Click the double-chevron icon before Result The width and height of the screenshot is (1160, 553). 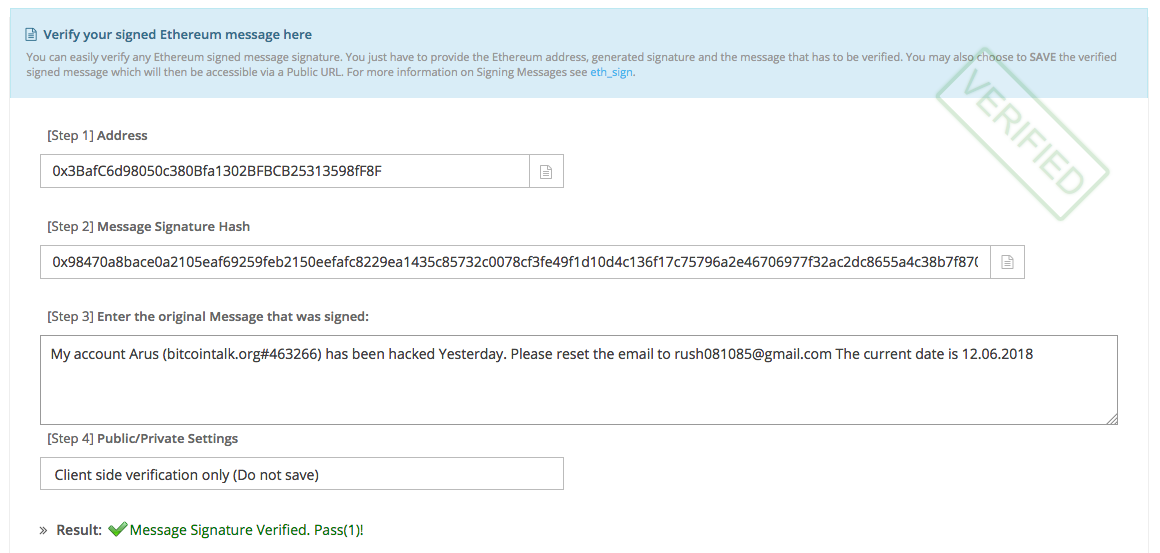click(43, 531)
